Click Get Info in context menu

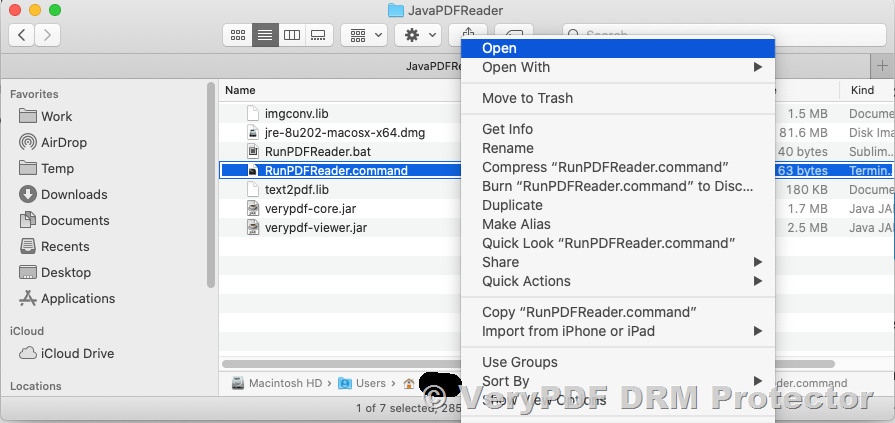pos(507,129)
